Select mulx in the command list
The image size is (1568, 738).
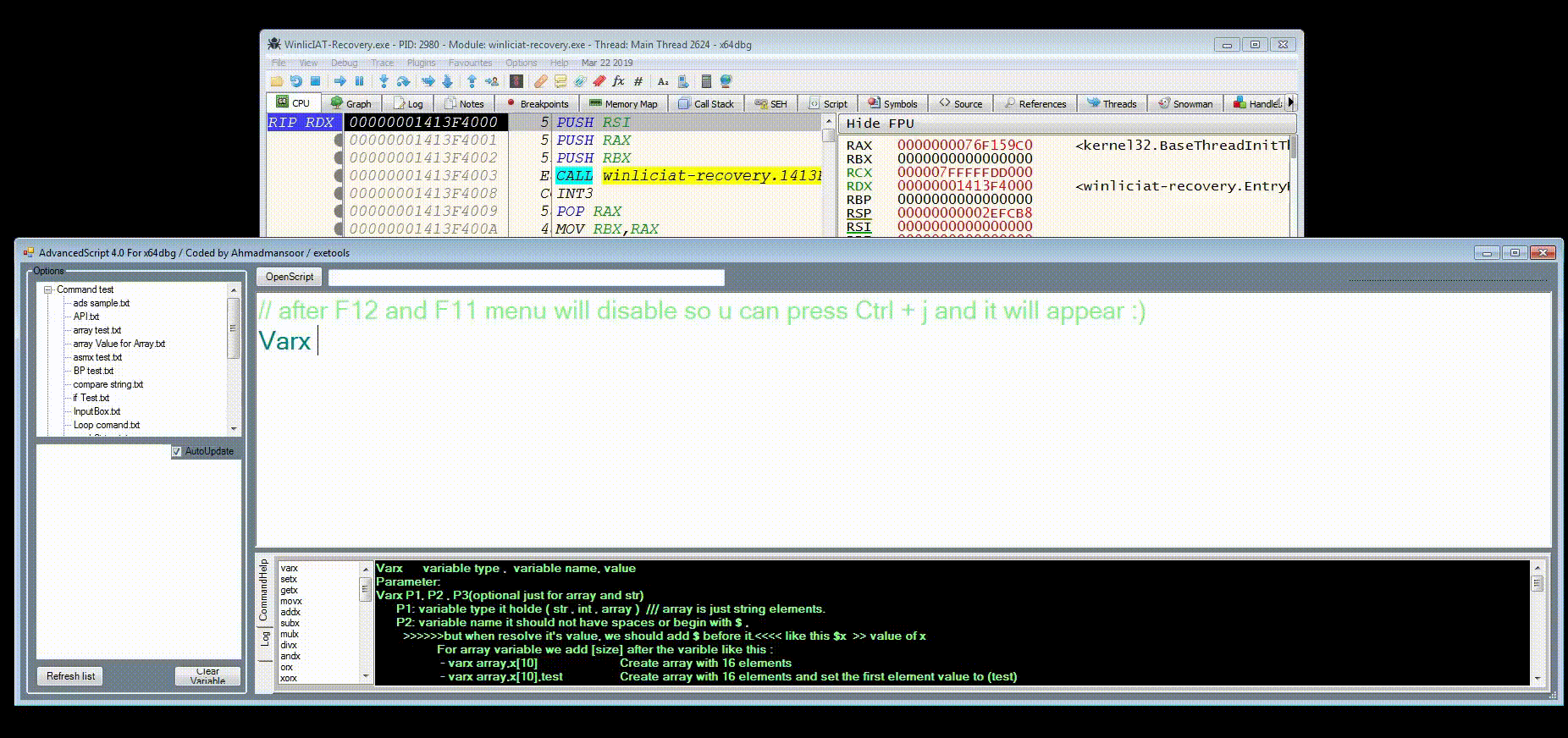(290, 634)
